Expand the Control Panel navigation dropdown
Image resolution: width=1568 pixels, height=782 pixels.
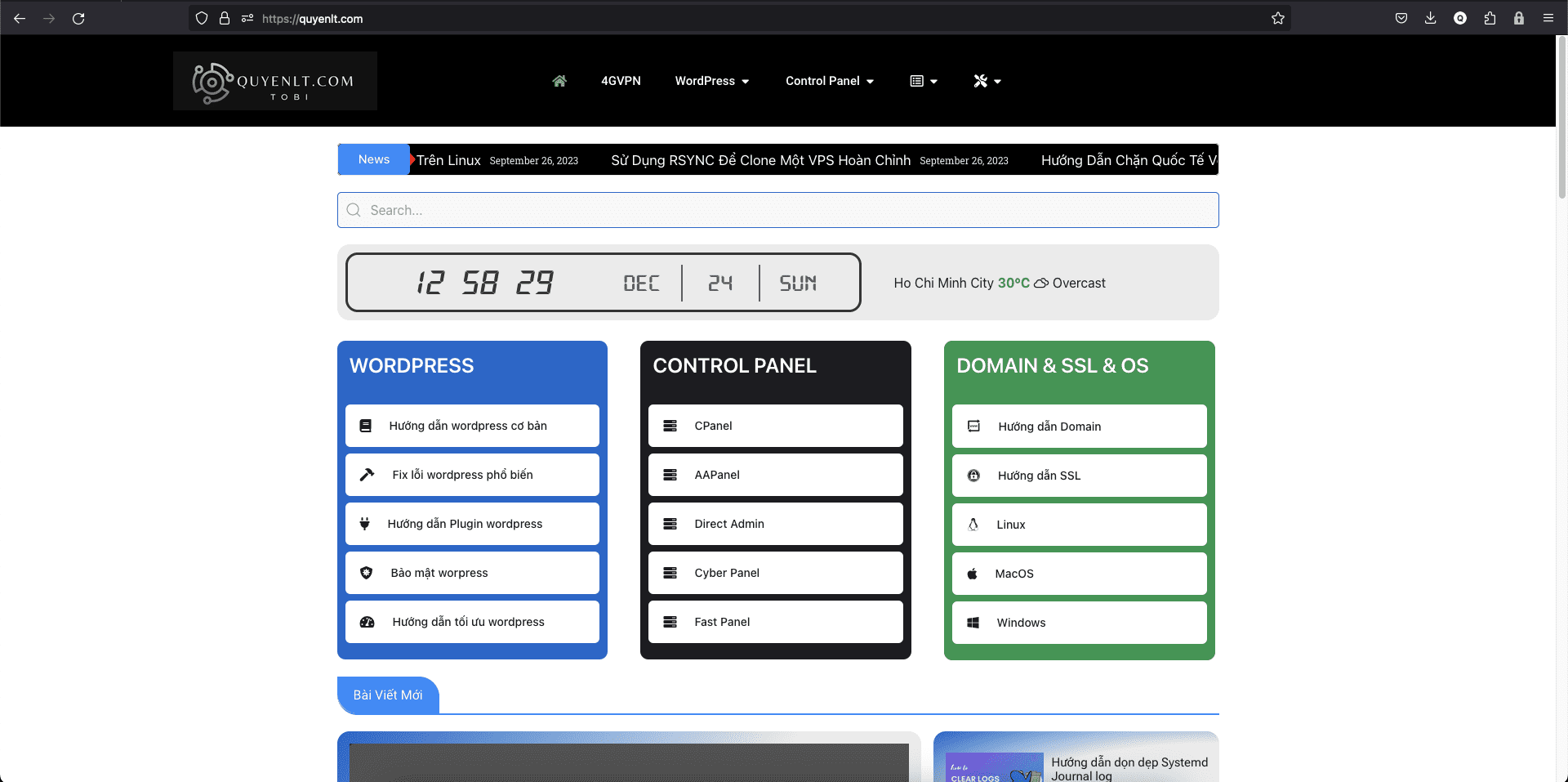tap(829, 81)
